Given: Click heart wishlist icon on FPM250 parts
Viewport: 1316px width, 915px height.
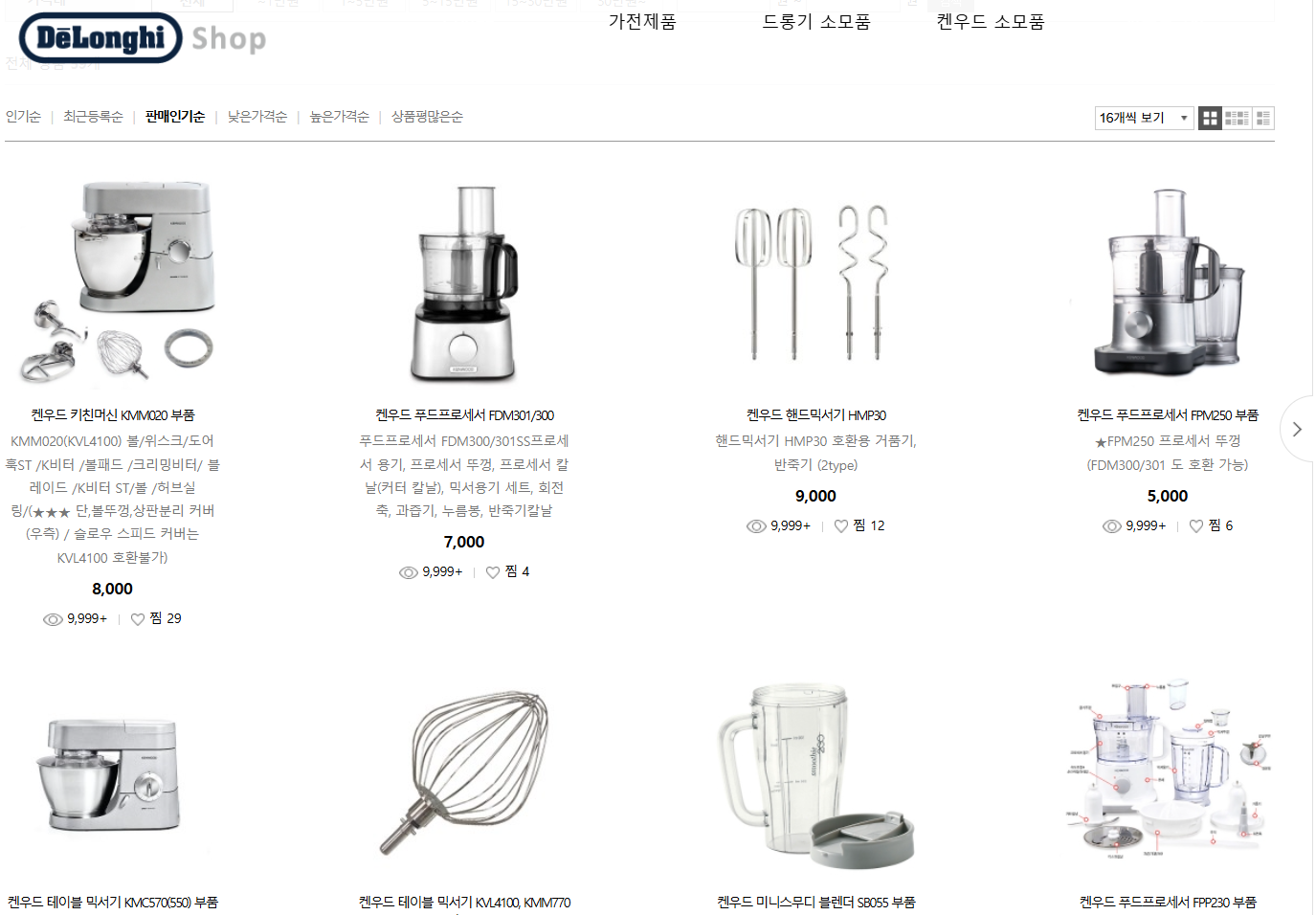Looking at the screenshot, I should (1196, 525).
